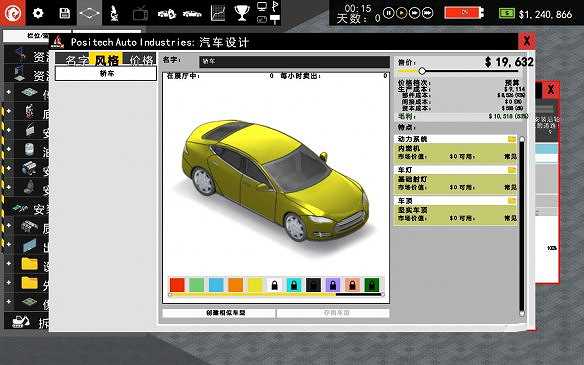Select the 坚实车顶 feature row

[456, 214]
